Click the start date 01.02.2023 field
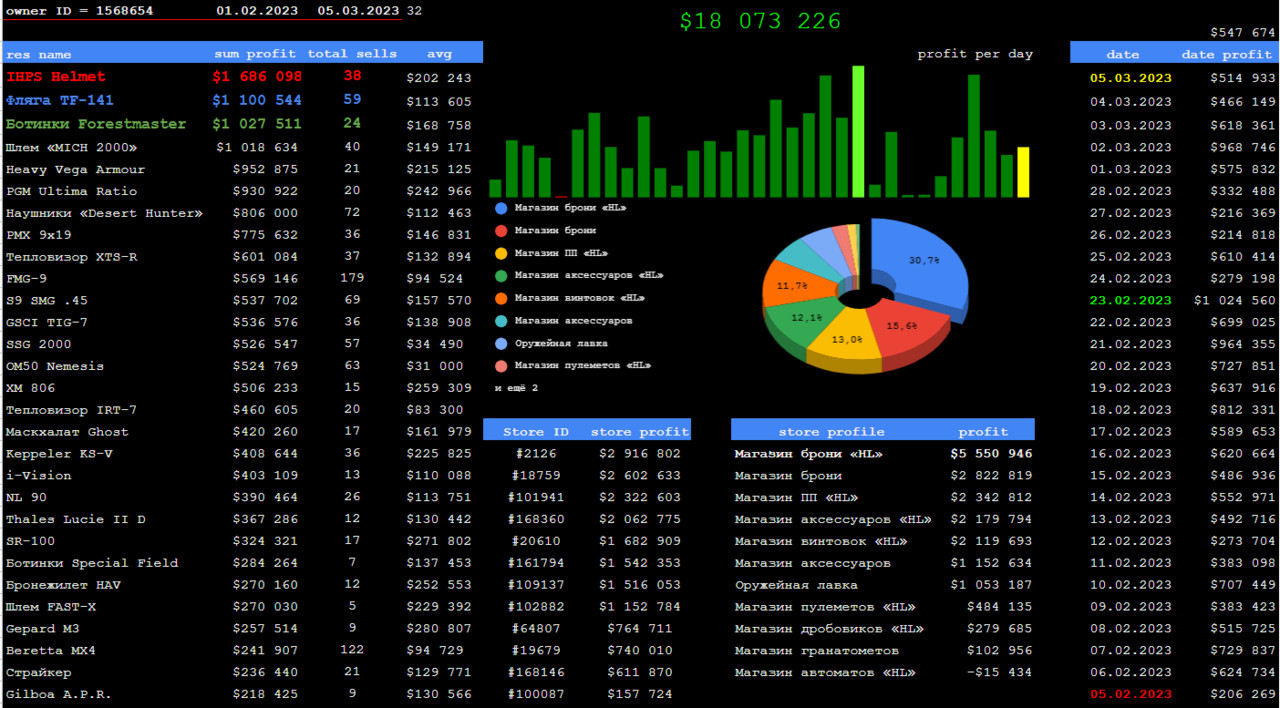 pyautogui.click(x=257, y=11)
